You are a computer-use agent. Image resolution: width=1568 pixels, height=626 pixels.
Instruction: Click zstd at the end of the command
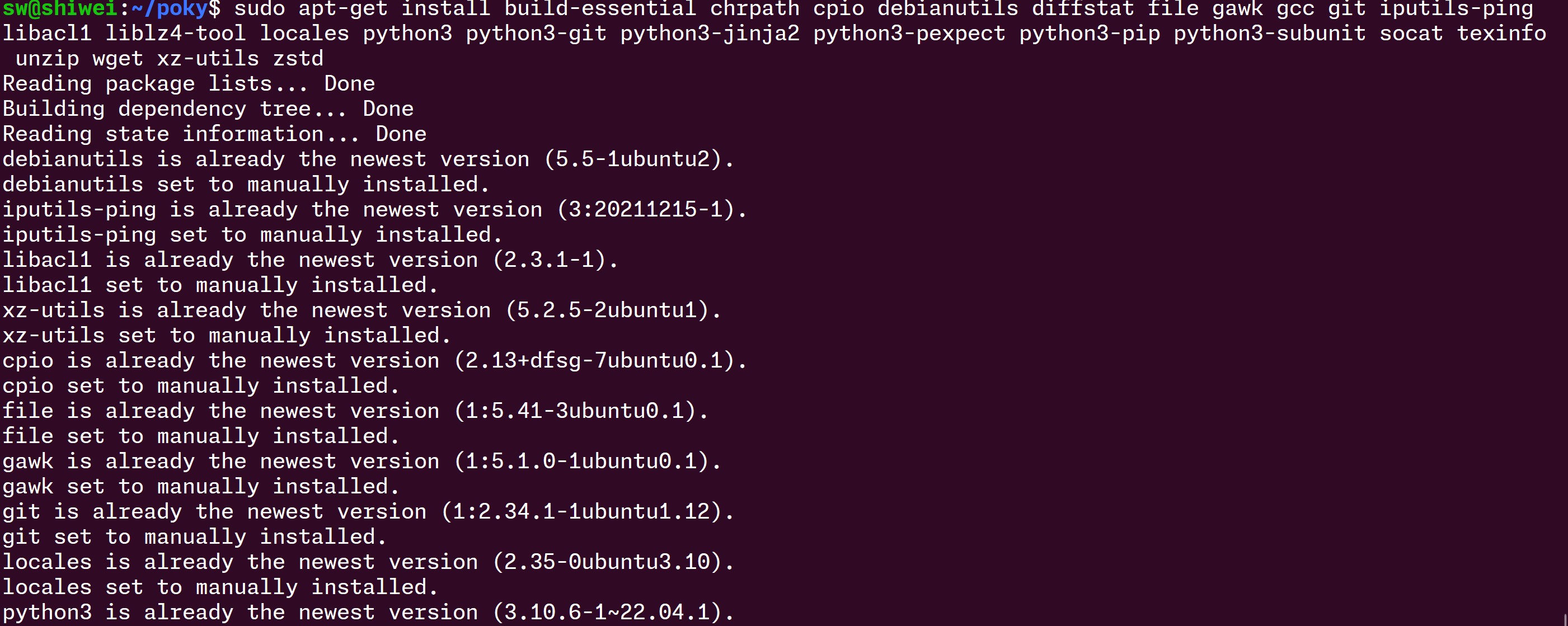point(298,58)
